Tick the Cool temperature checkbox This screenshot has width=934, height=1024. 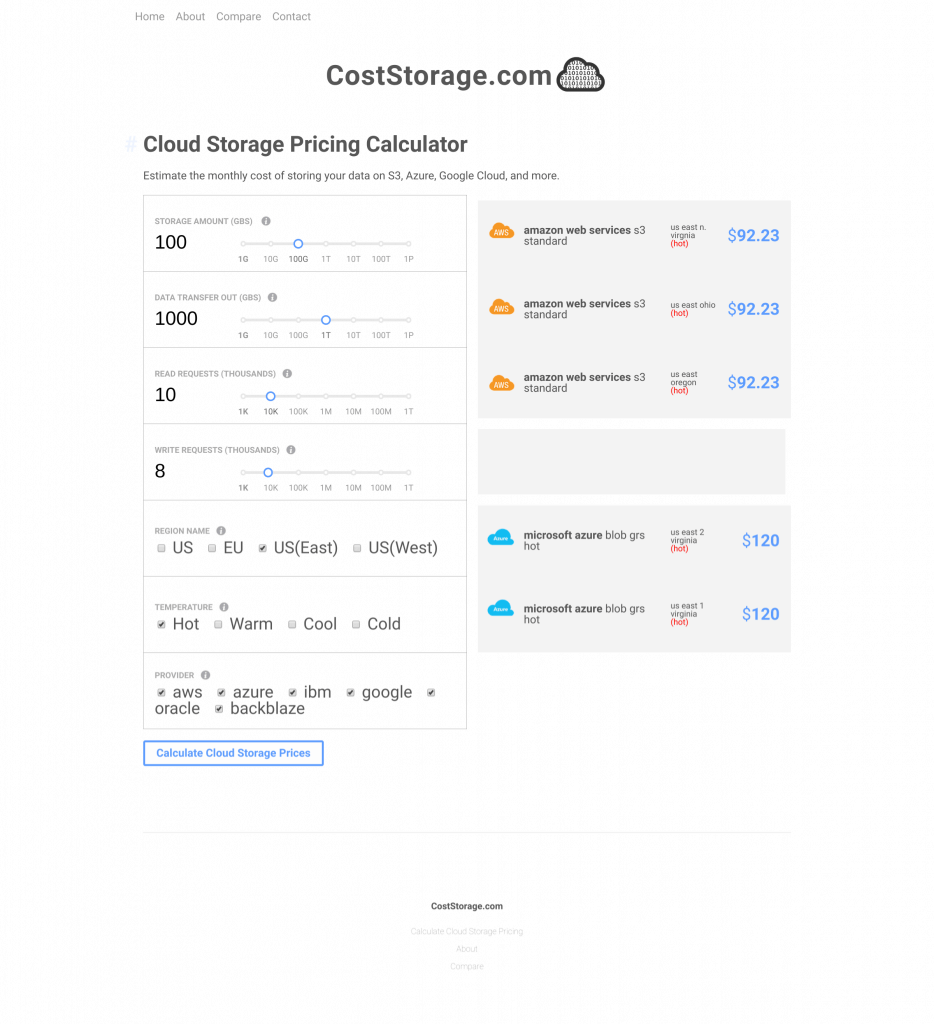[x=292, y=625]
